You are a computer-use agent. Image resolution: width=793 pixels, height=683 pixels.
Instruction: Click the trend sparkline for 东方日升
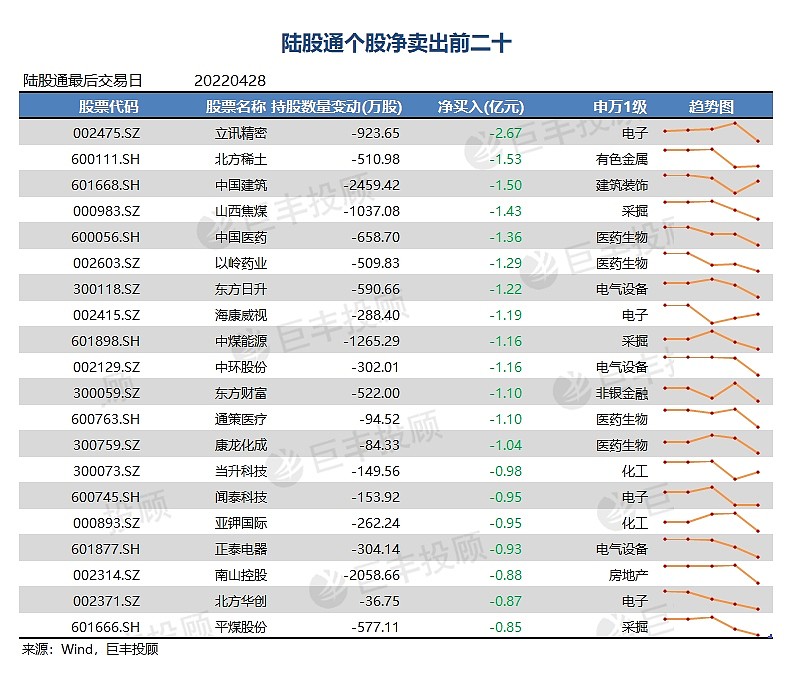coord(711,287)
